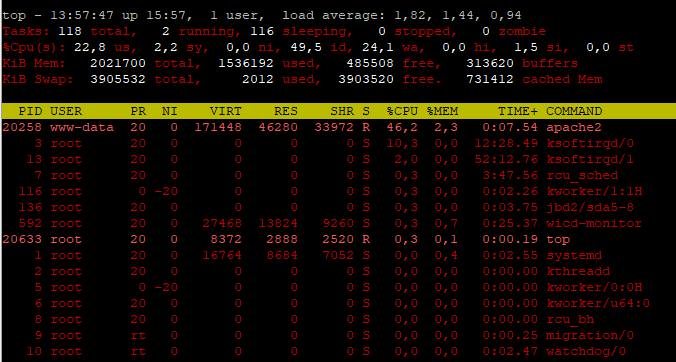Select the kworker/u64:0 process
The image size is (676, 362).
click(598, 303)
